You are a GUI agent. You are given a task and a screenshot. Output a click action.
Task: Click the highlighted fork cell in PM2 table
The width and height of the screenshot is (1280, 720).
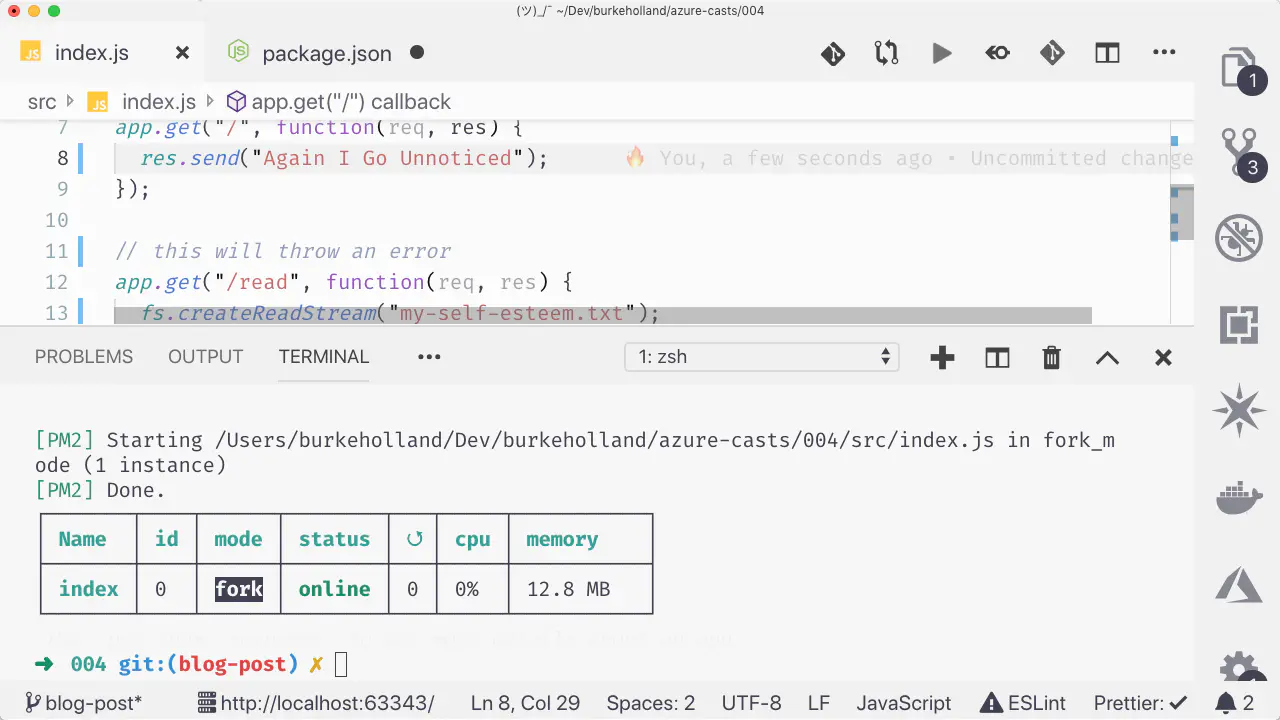pos(239,589)
